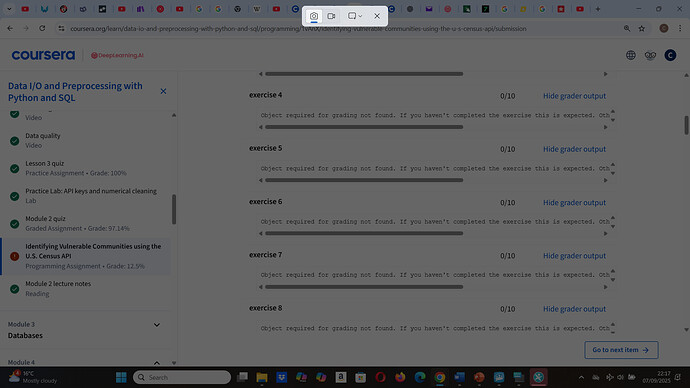
Task: Open Opera browser from the taskbar
Action: [x=380, y=377]
